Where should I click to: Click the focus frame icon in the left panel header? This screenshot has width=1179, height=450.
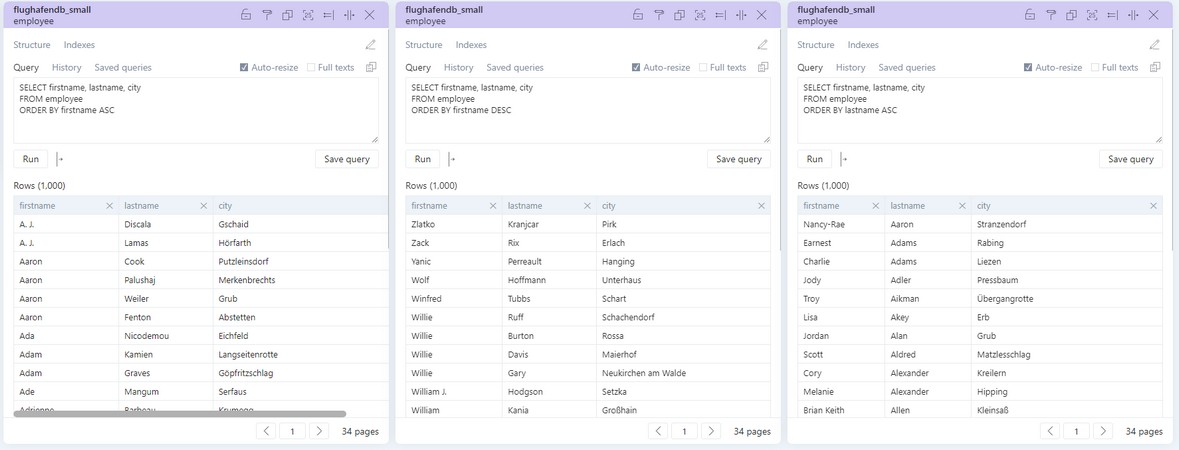tap(308, 15)
